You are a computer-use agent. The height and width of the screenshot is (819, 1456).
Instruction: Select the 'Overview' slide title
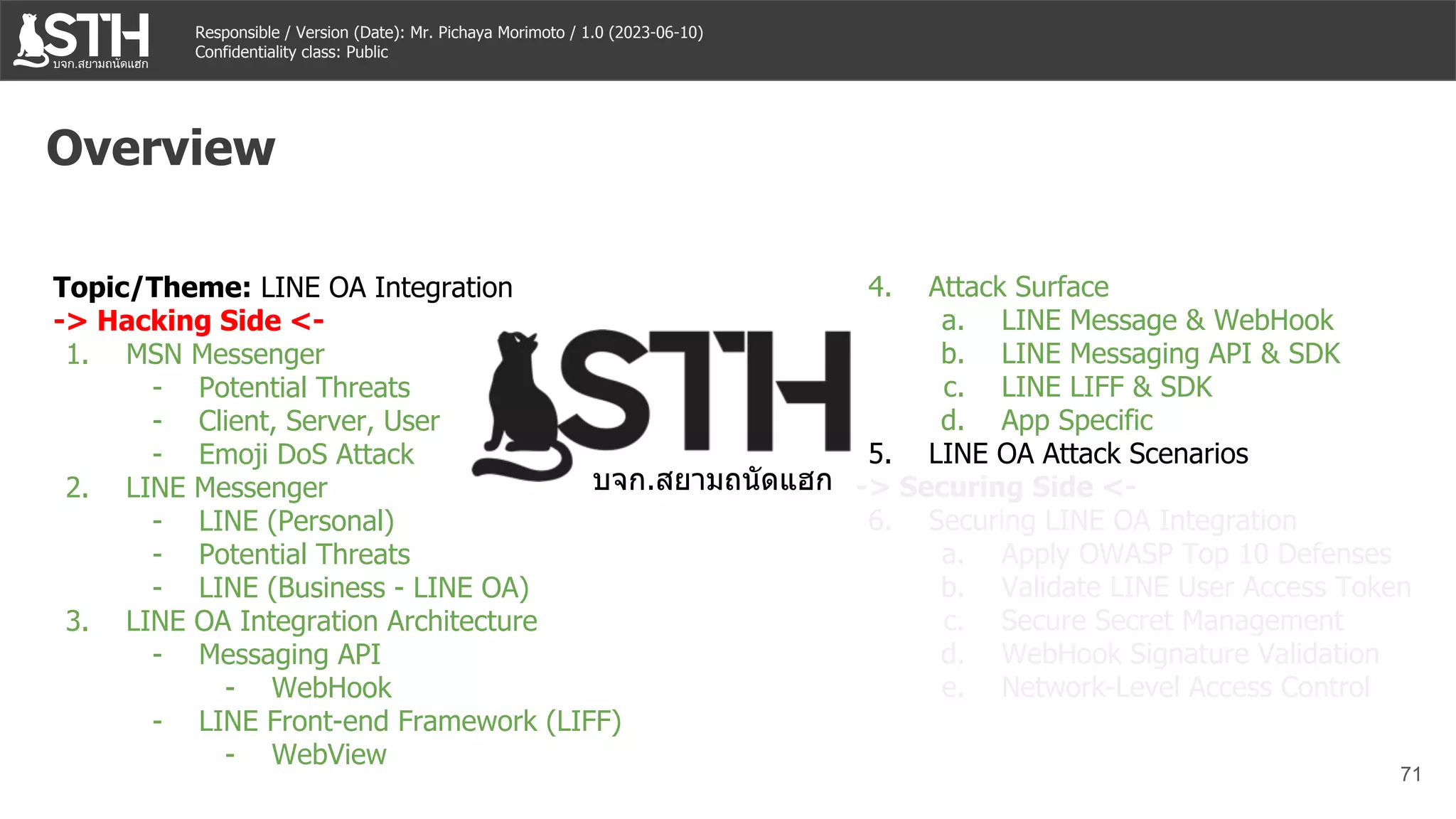click(161, 148)
